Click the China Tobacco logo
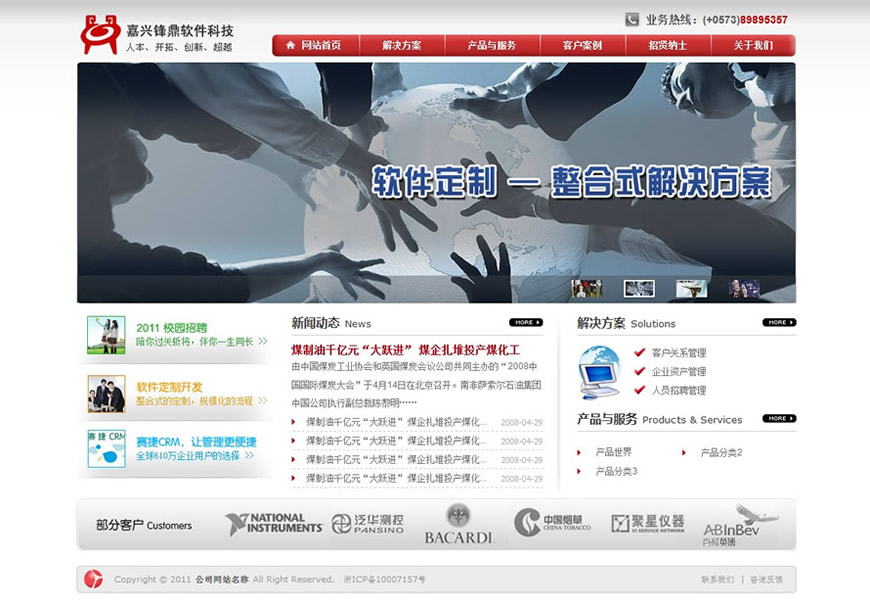870x604 pixels. (553, 523)
